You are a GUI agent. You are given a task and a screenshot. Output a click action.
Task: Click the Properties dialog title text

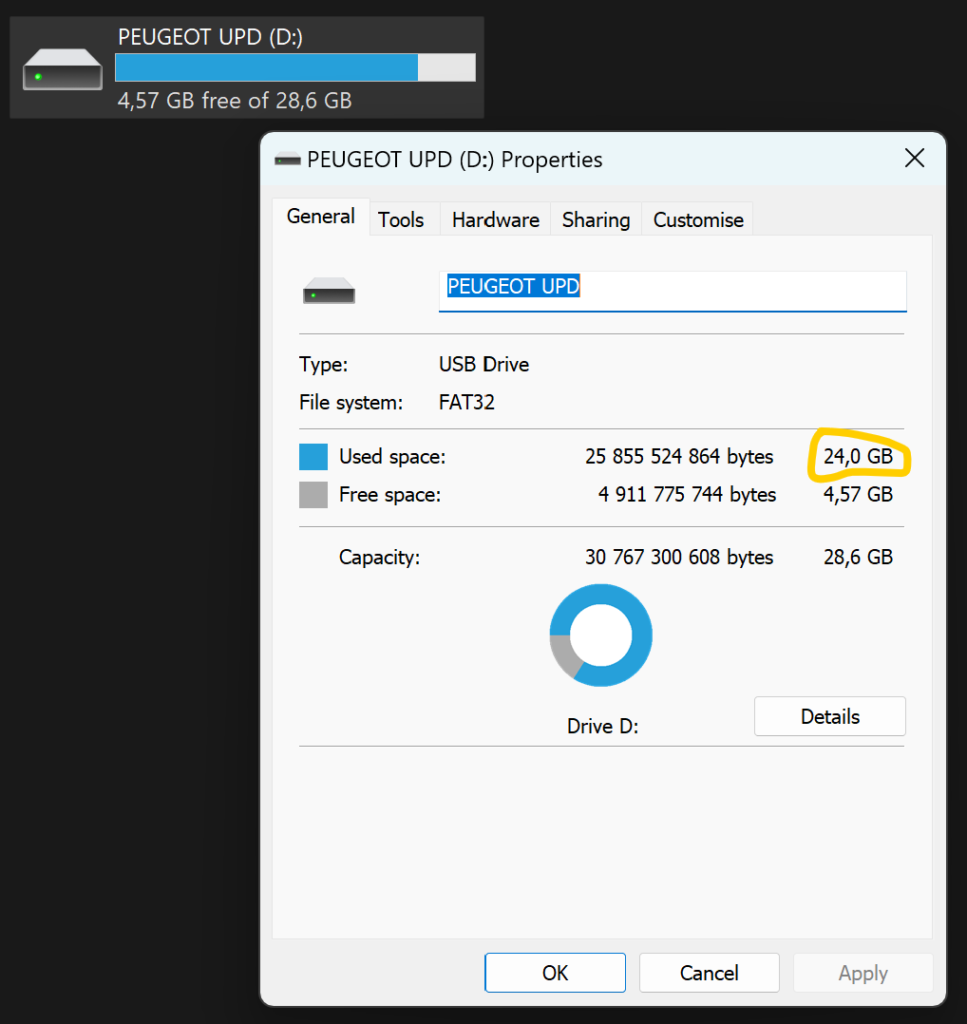tap(454, 160)
